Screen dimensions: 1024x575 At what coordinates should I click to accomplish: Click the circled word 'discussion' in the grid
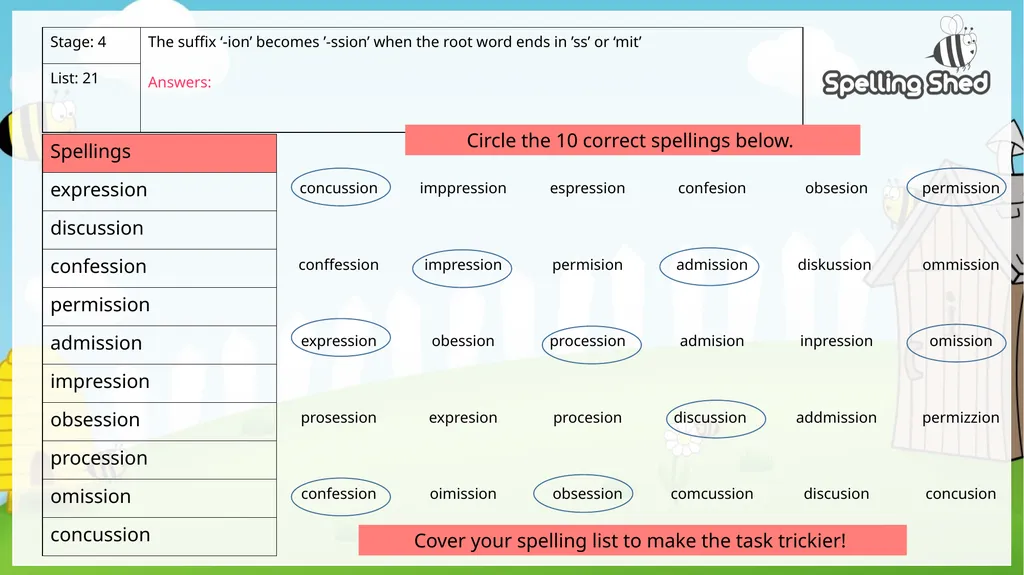pyautogui.click(x=710, y=418)
